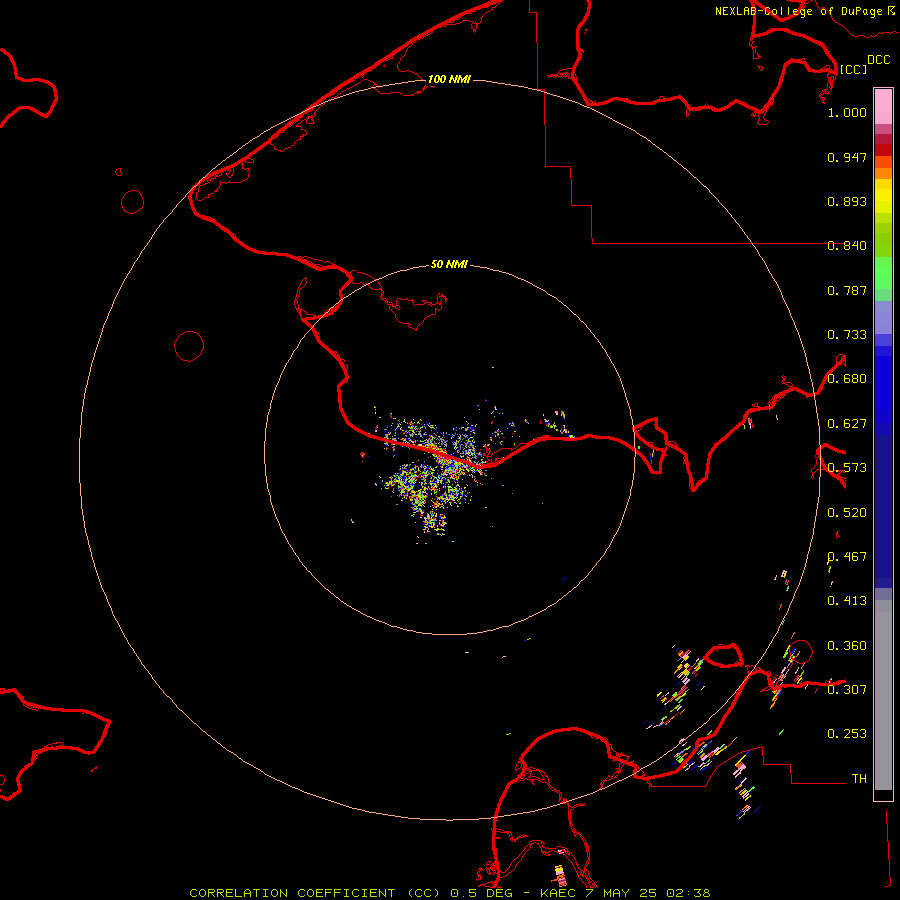Select the 0.467 scale value
The image size is (900, 900).
coord(847,557)
